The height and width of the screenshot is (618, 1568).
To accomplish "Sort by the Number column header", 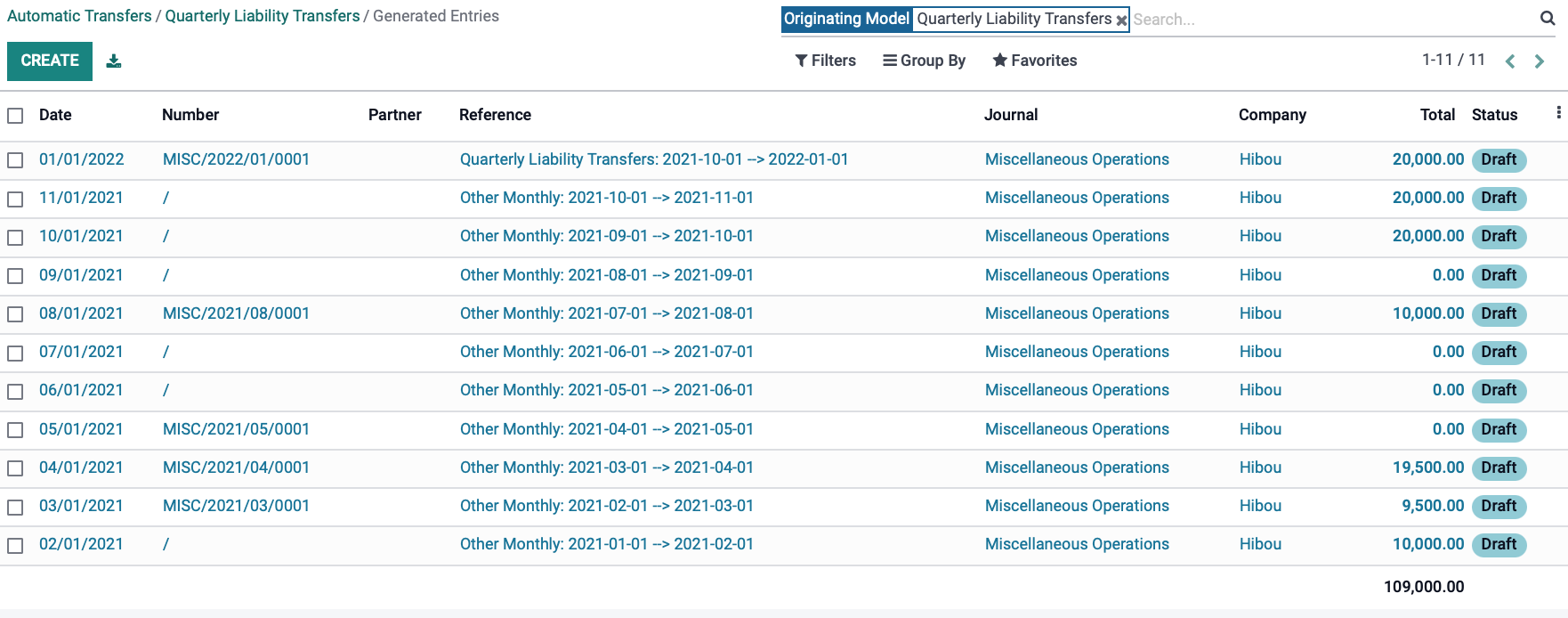I will [x=190, y=115].
